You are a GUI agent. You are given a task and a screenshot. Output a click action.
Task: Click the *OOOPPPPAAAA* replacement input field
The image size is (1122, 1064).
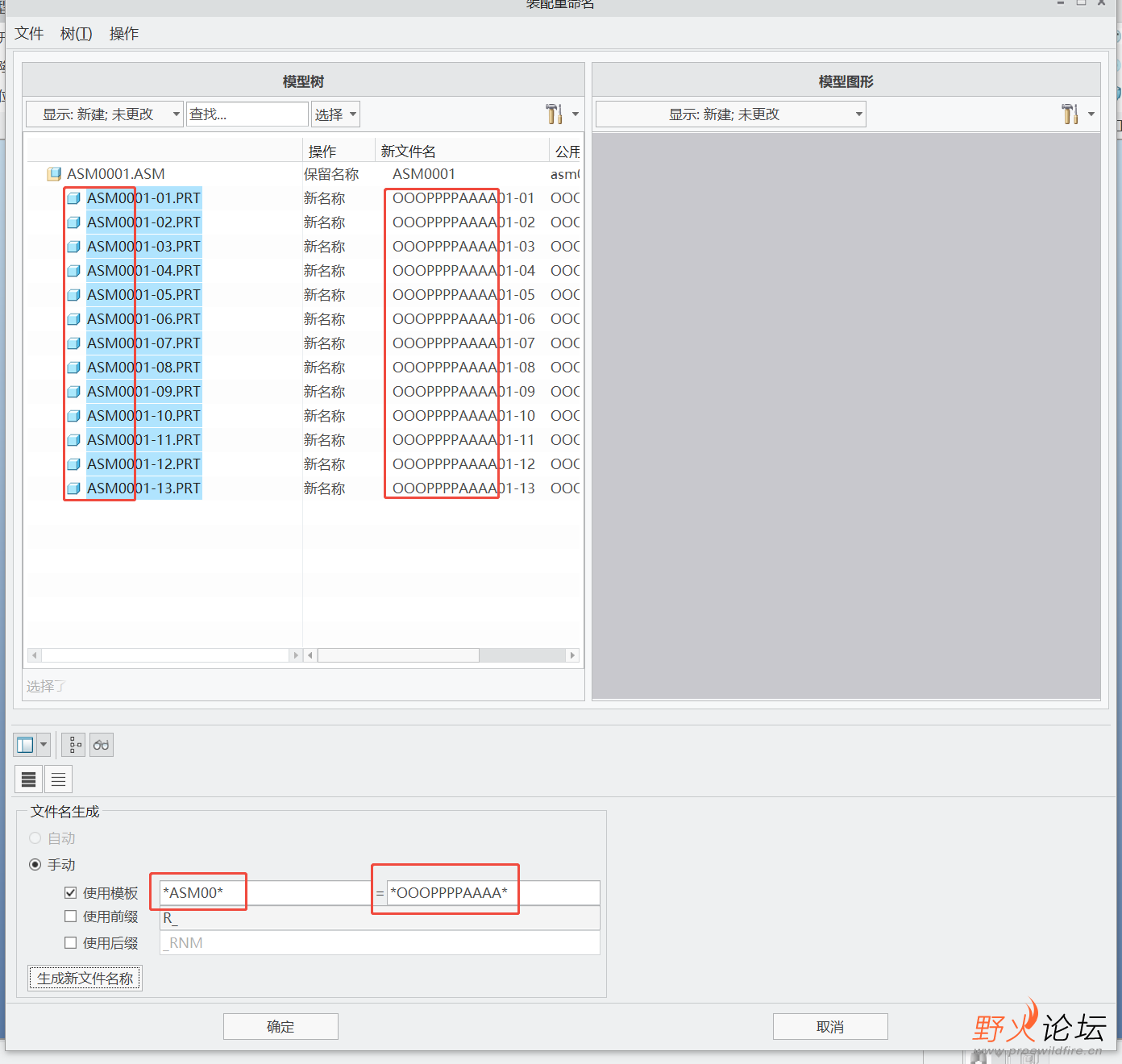(x=493, y=893)
